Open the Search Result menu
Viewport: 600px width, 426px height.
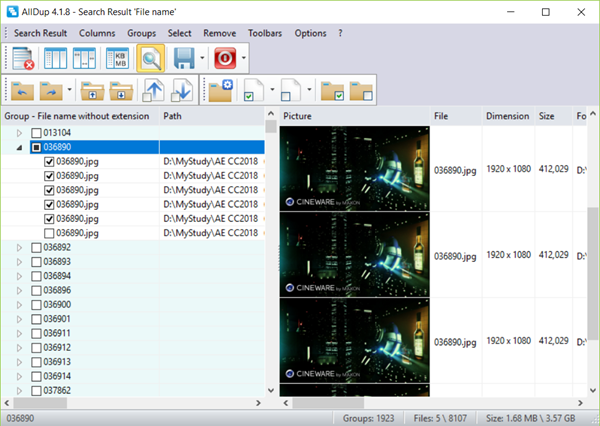point(41,33)
